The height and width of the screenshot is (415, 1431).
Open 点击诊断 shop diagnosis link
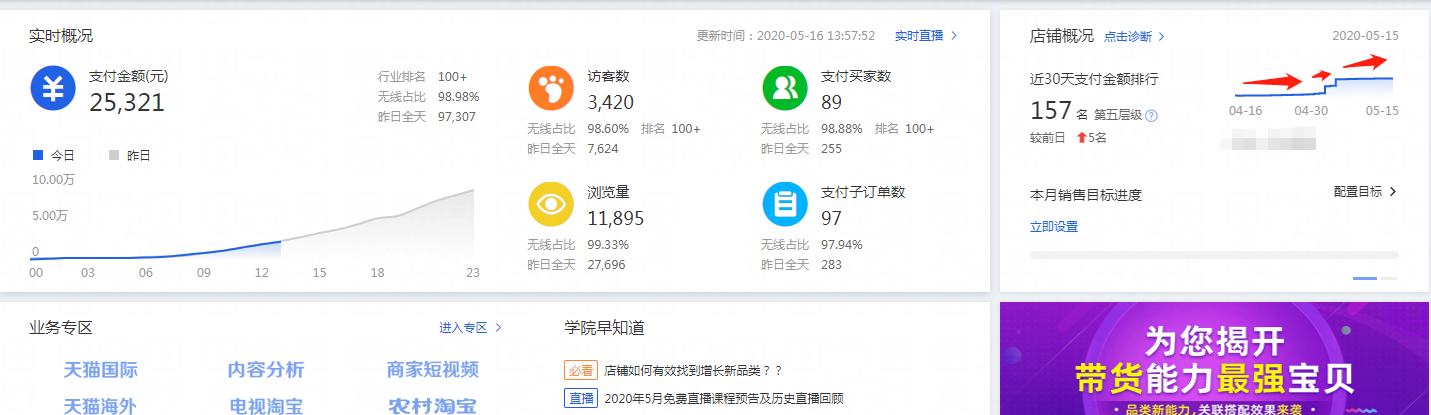[1135, 36]
